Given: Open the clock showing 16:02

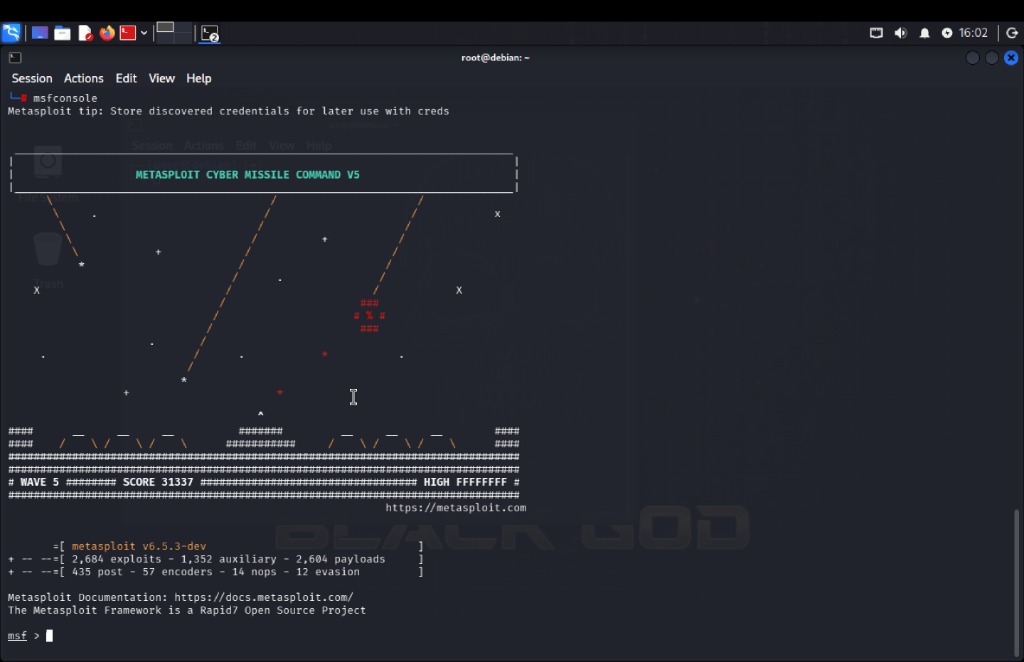Looking at the screenshot, I should point(973,33).
